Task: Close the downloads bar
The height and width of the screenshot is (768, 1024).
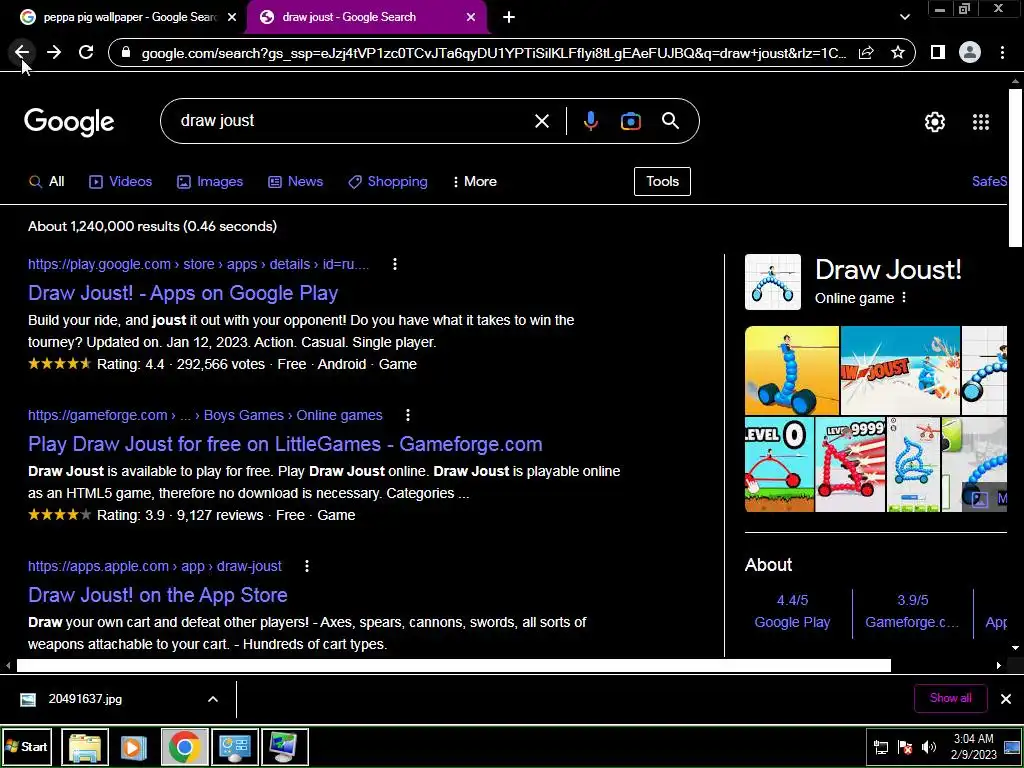Action: 1006,699
